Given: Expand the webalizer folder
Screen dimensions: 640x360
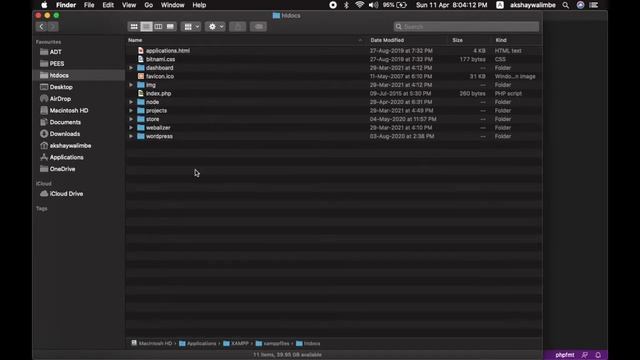Looking at the screenshot, I should (131, 128).
